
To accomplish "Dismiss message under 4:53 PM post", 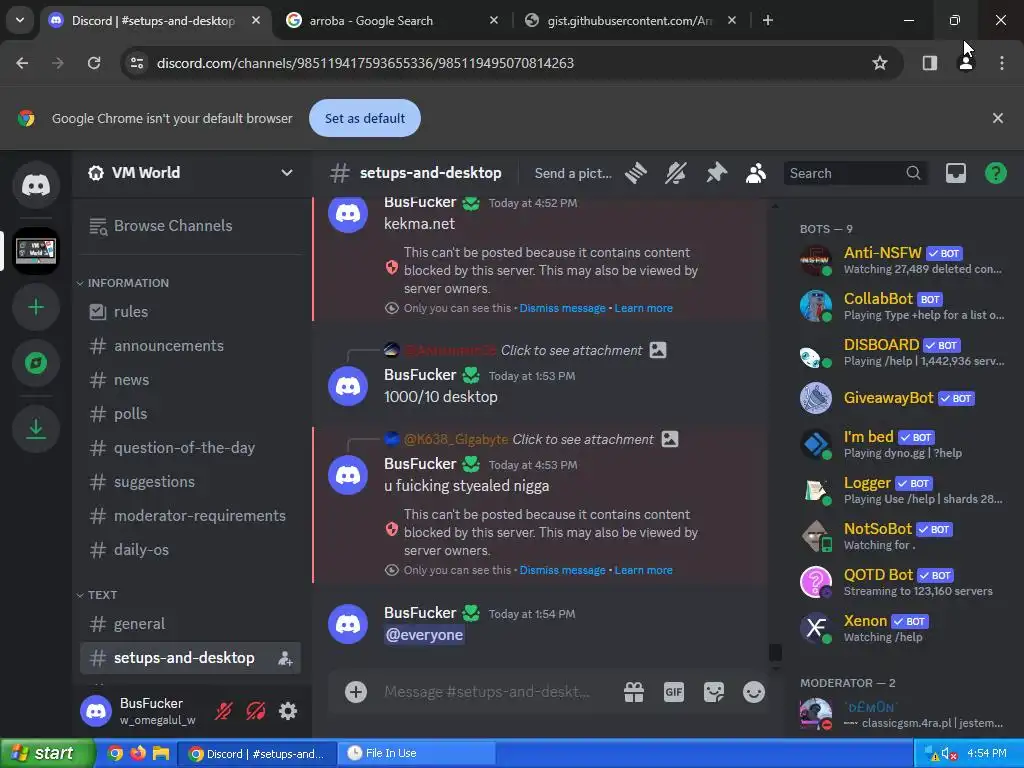I will point(562,570).
